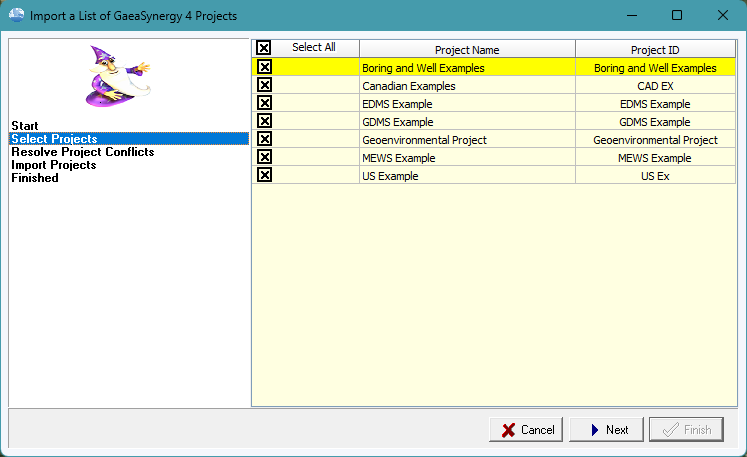Toggle the EDMS Example checkbox
The height and width of the screenshot is (457, 747).
[264, 103]
